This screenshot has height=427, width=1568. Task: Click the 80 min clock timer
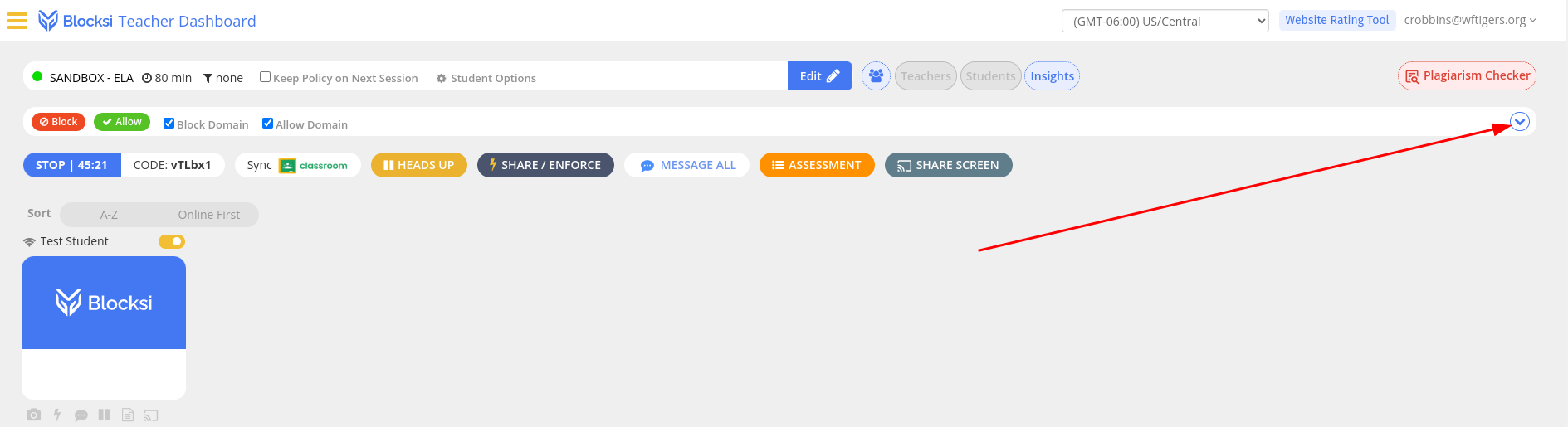click(x=167, y=78)
